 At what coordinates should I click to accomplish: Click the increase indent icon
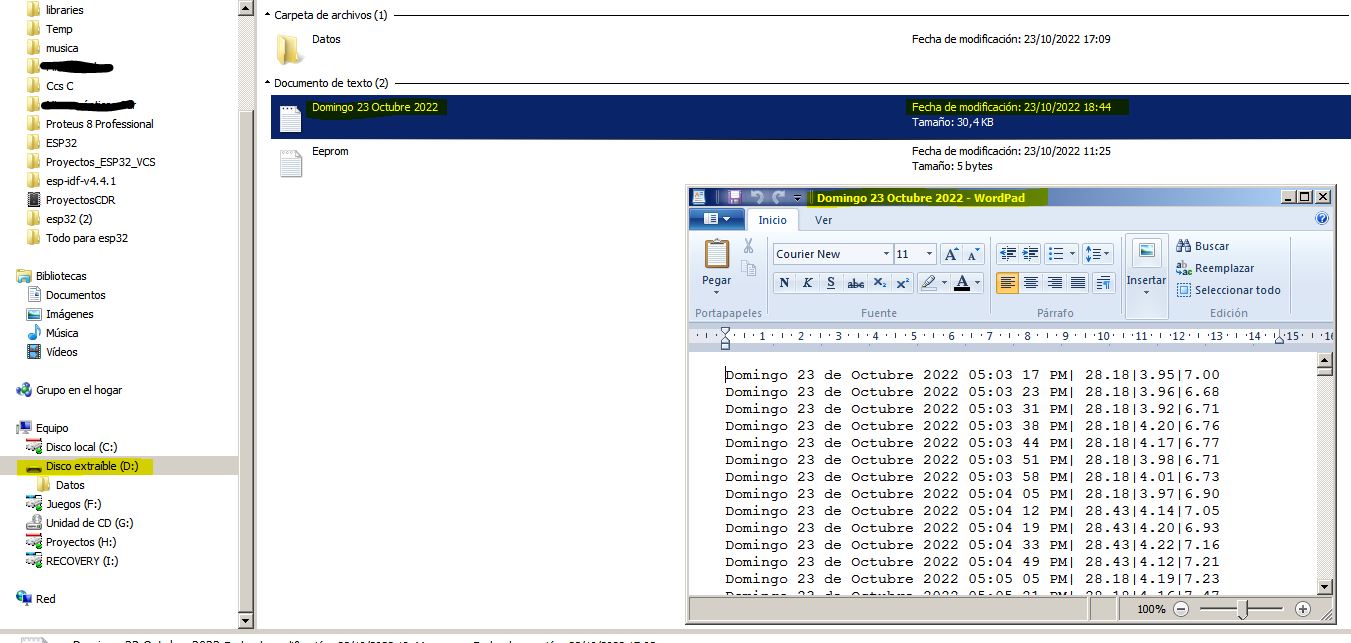[x=1030, y=254]
